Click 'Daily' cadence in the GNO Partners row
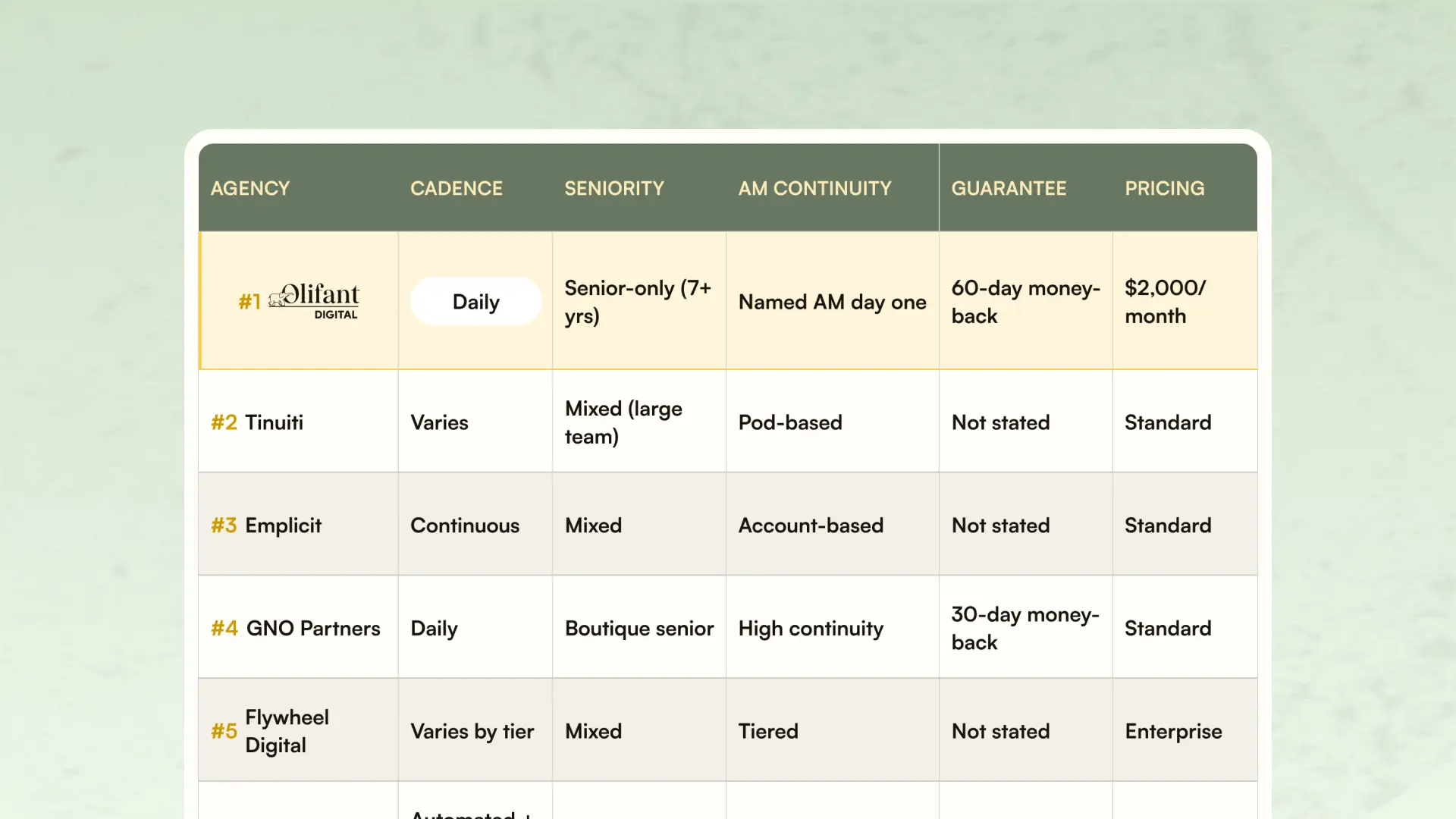 (475, 628)
